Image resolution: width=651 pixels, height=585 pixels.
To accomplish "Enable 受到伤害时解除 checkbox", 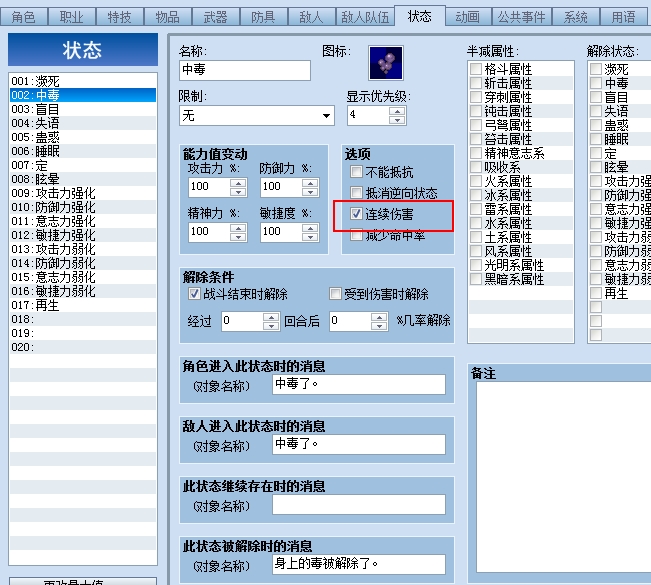I will [x=335, y=294].
